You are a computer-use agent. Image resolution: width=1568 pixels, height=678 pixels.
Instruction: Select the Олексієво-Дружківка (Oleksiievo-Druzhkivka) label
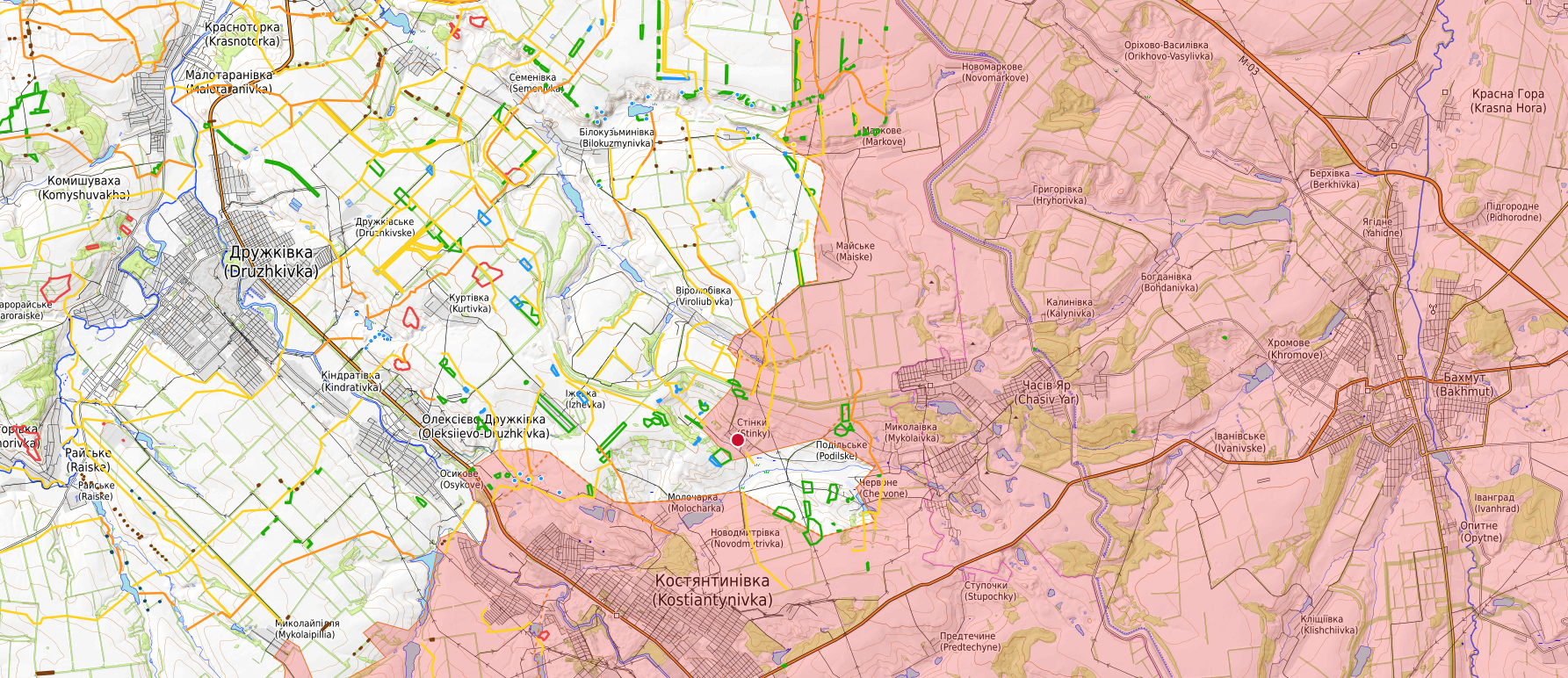pos(484,426)
